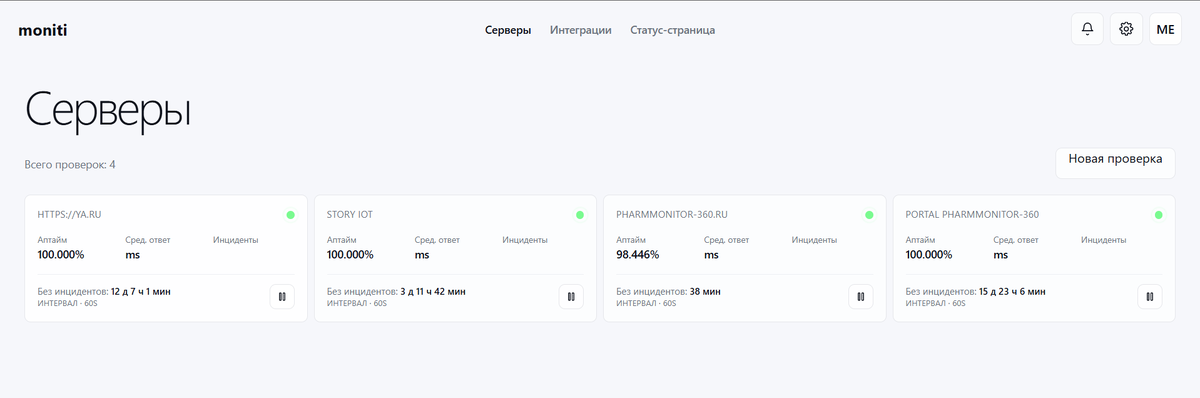This screenshot has width=1200, height=398.
Task: Click '12 д 7 ч 1 мин' text
Action: click(141, 292)
